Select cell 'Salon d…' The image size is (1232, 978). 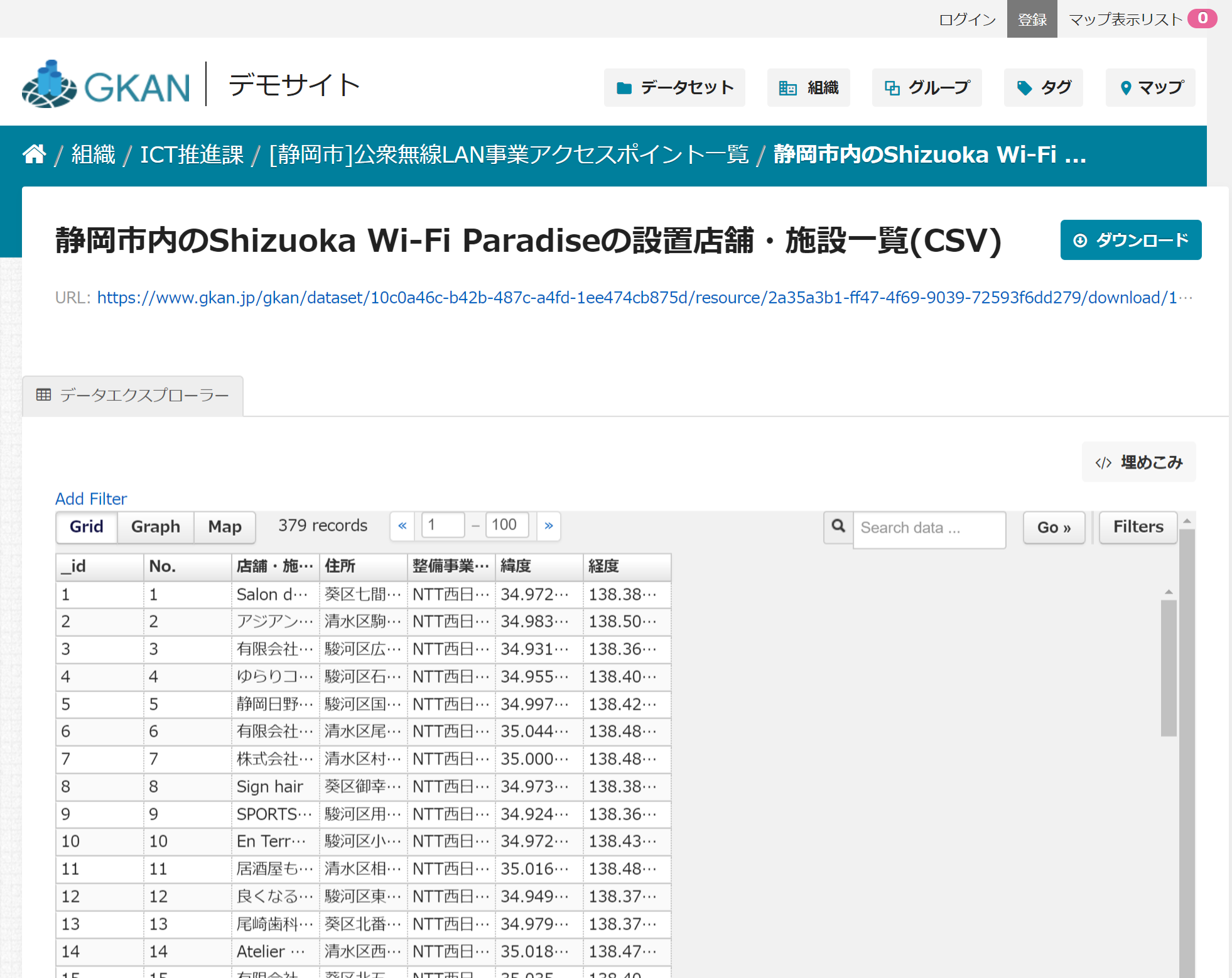276,594
